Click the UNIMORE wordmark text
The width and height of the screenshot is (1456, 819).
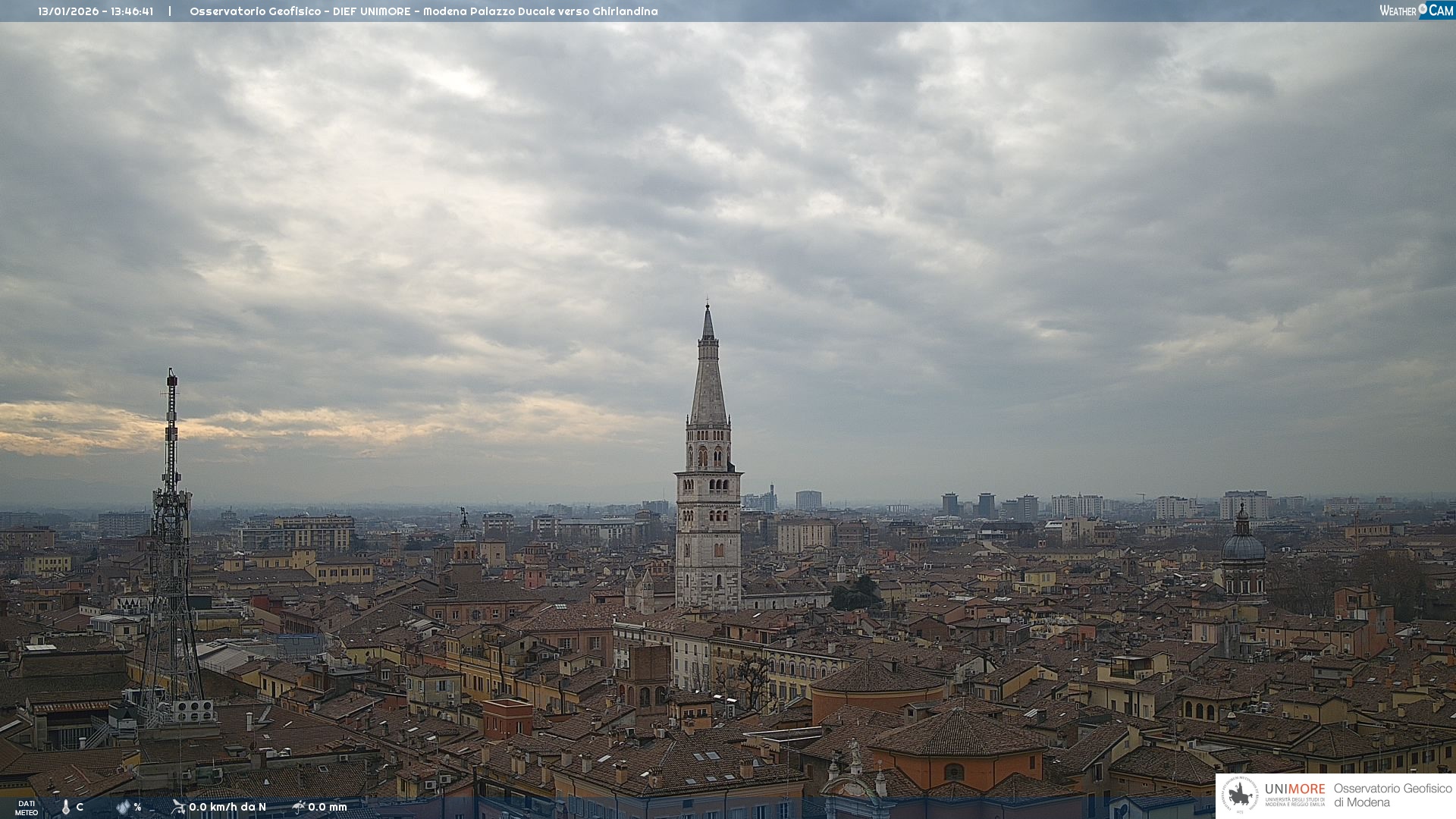click(1294, 789)
